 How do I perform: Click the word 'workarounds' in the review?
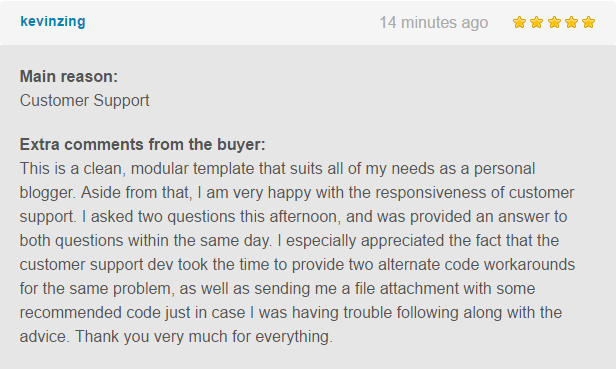pos(529,264)
